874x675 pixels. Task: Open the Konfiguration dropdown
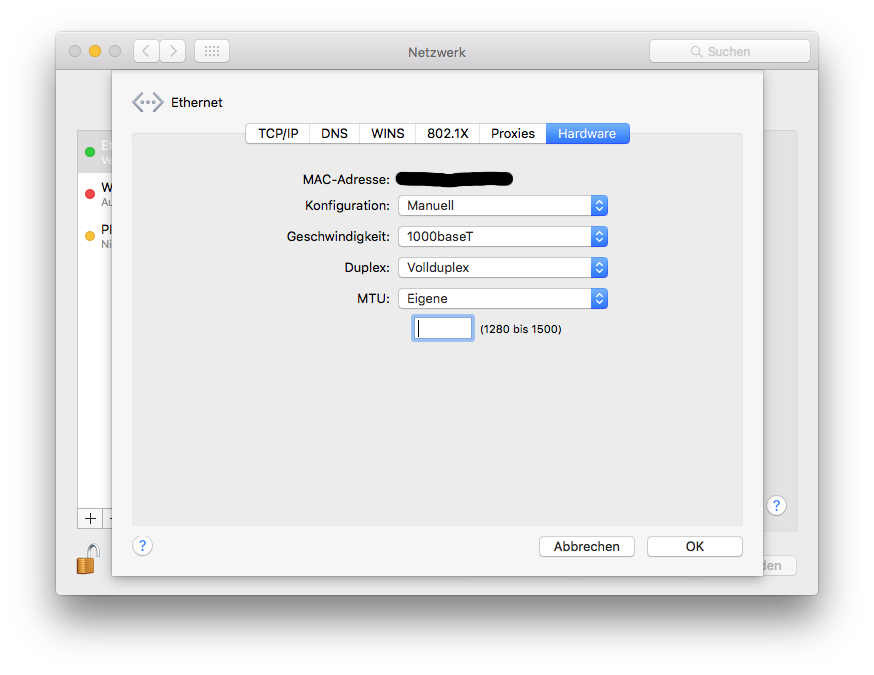pyautogui.click(x=502, y=206)
